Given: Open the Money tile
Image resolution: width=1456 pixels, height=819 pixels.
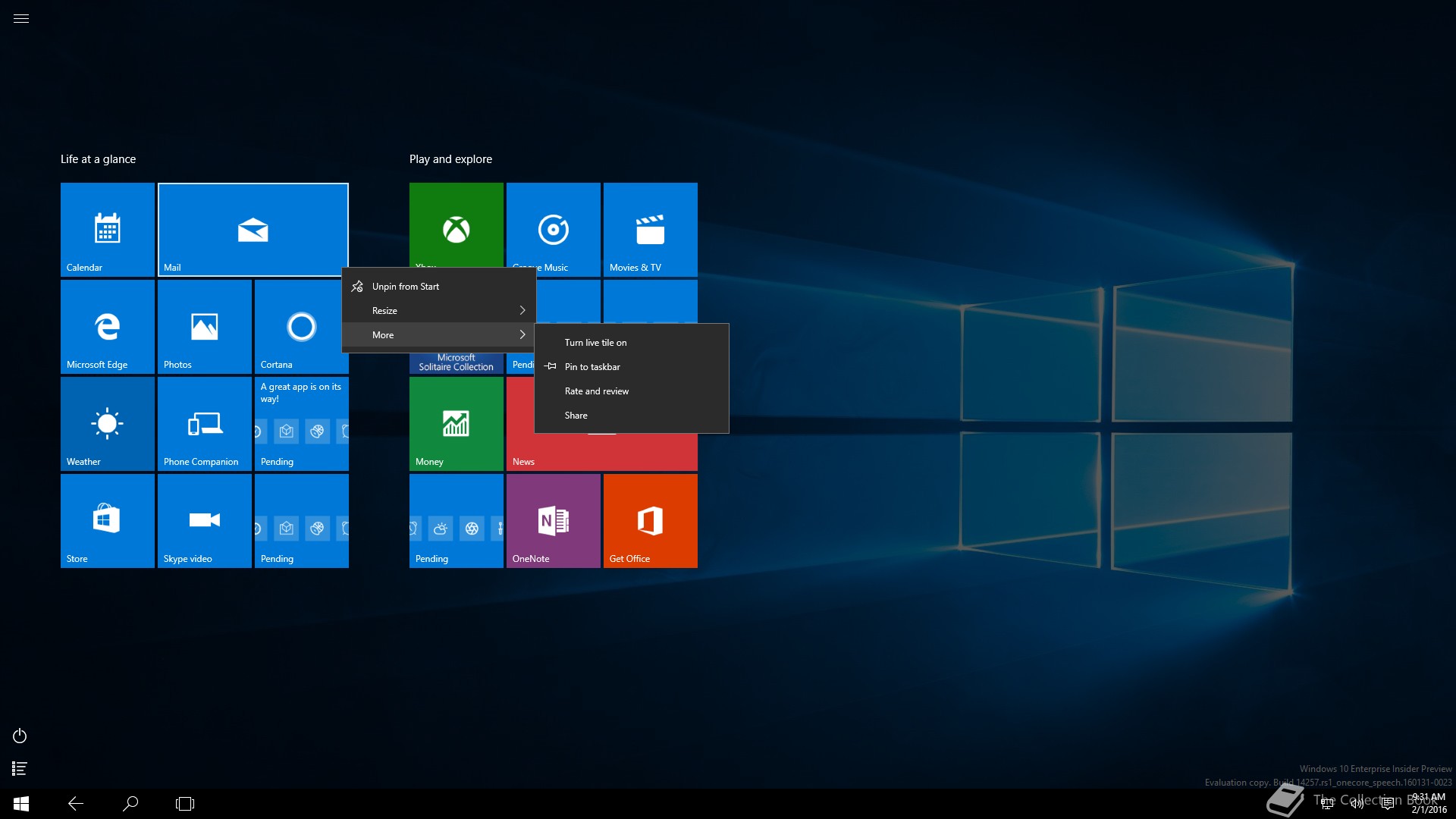Looking at the screenshot, I should pyautogui.click(x=457, y=424).
